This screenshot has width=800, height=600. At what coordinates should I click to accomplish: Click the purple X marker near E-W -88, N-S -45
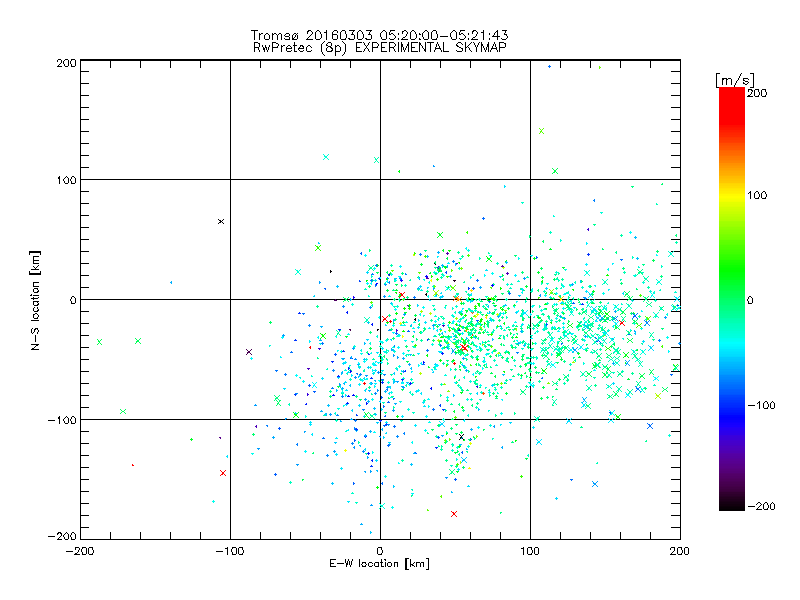point(249,352)
